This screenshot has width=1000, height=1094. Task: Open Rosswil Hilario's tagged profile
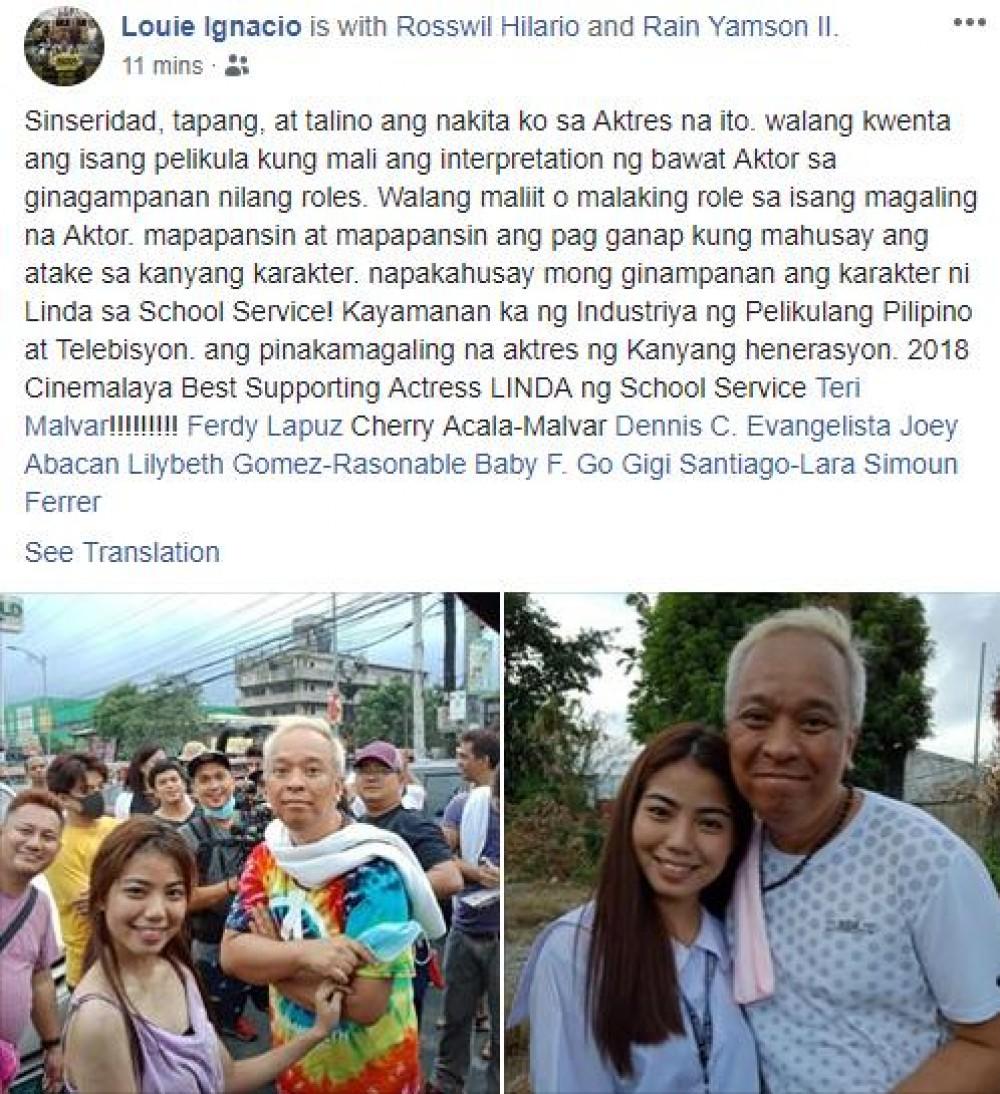488,27
